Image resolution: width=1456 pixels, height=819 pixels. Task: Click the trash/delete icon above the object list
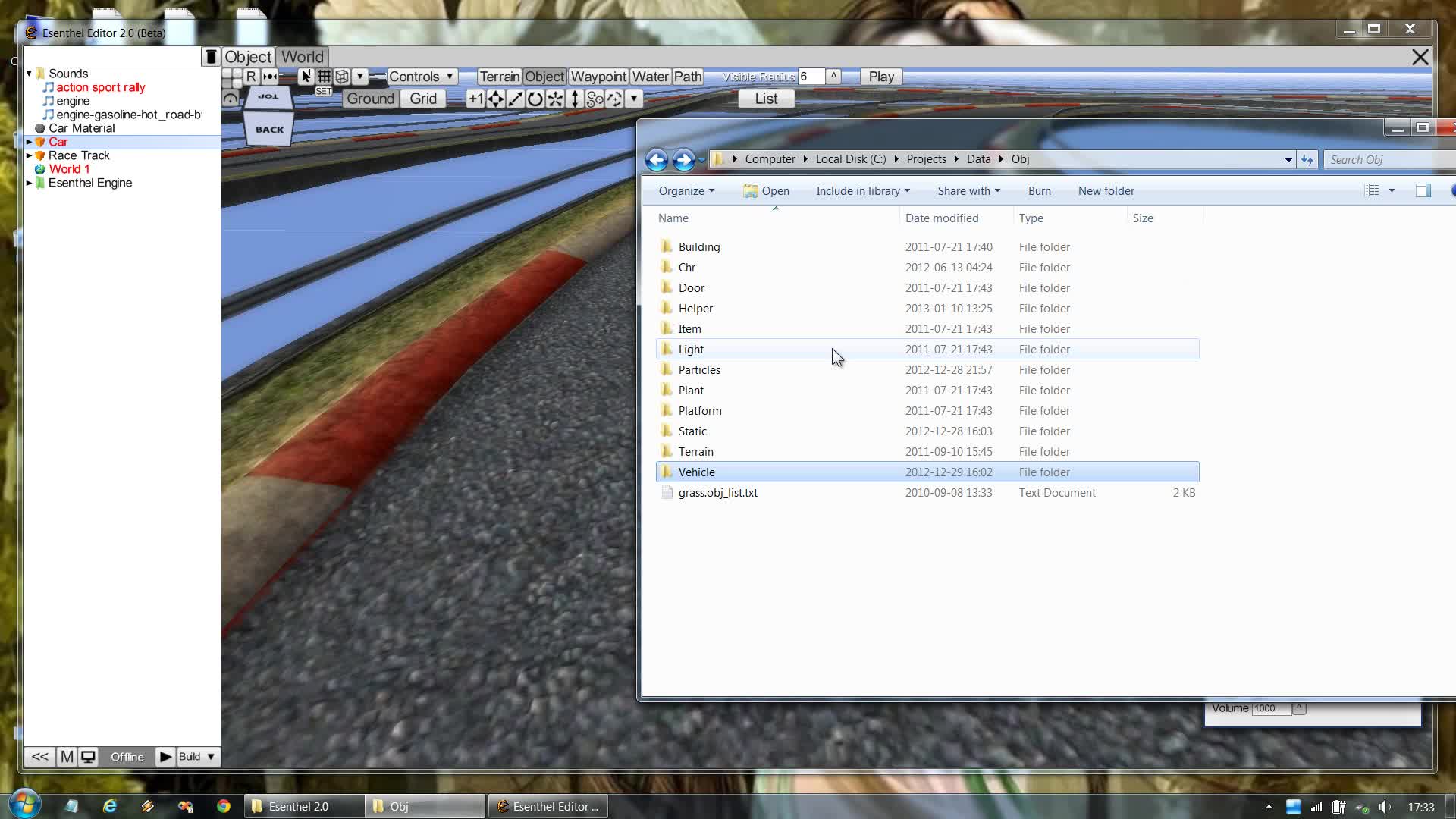(x=210, y=57)
